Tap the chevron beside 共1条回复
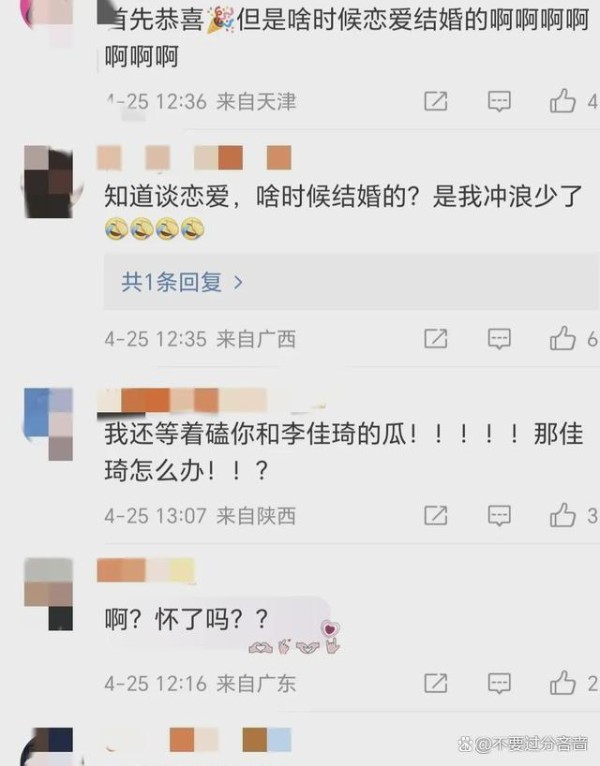Screen dimensions: 600x766 [238, 282]
